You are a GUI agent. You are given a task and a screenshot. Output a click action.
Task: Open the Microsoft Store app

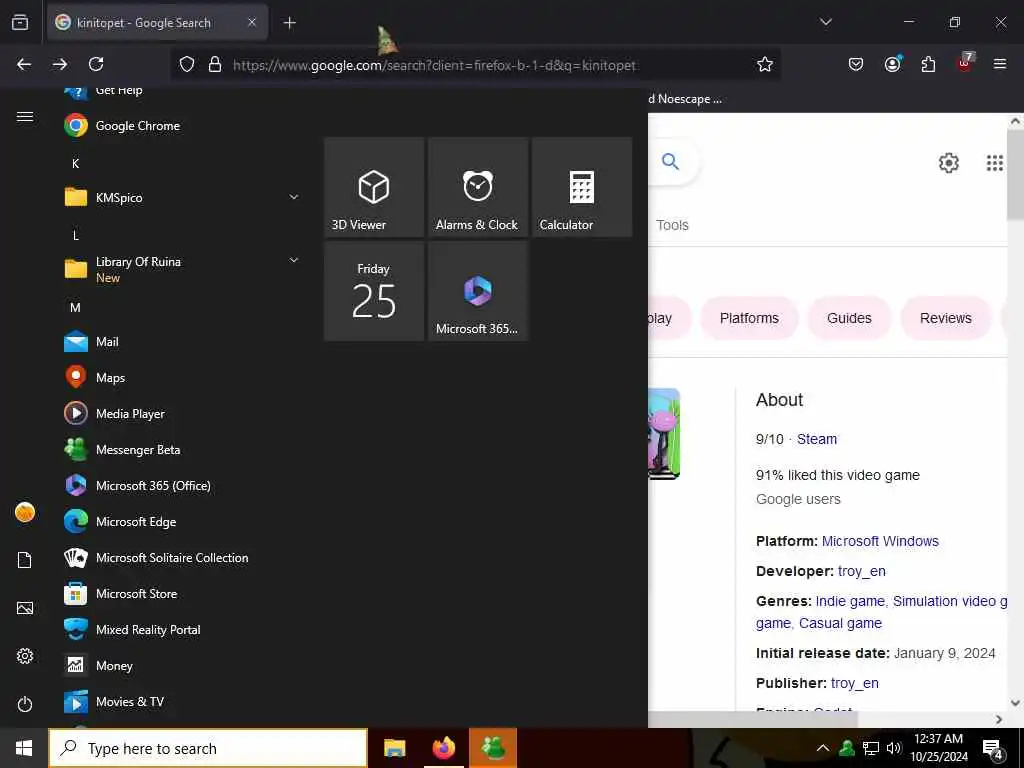182,594
